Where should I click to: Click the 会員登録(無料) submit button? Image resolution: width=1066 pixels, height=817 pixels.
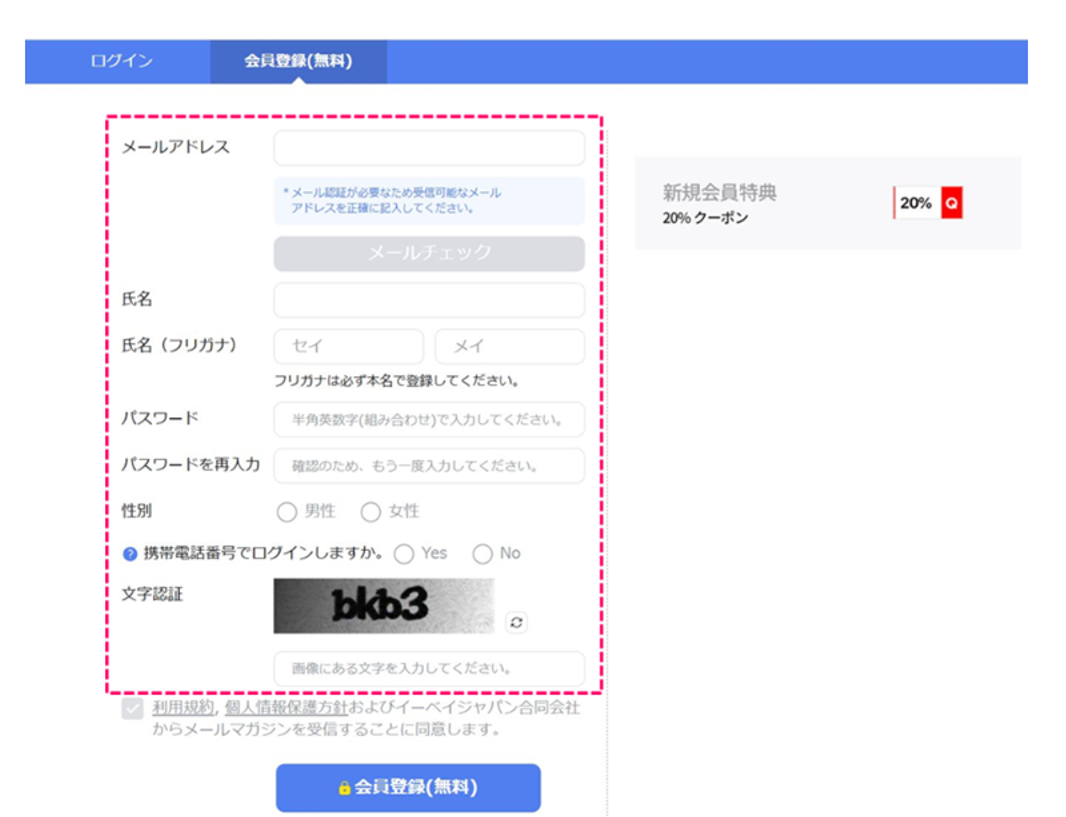coord(408,787)
